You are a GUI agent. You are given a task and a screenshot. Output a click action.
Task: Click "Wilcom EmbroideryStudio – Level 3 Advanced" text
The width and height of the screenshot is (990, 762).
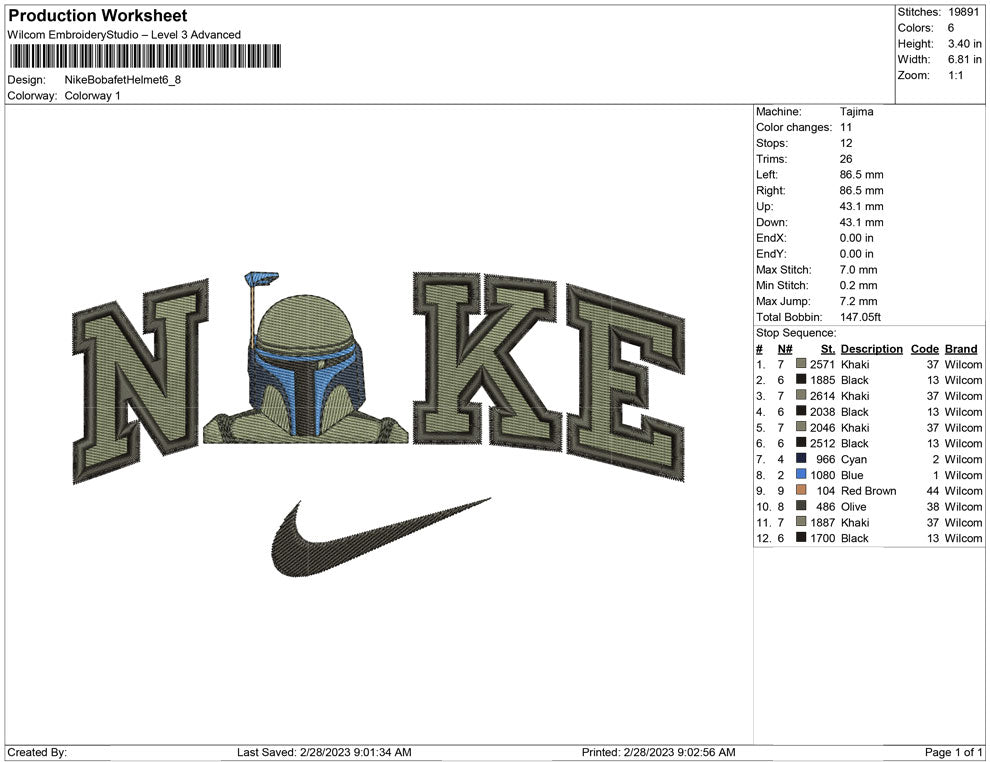124,35
